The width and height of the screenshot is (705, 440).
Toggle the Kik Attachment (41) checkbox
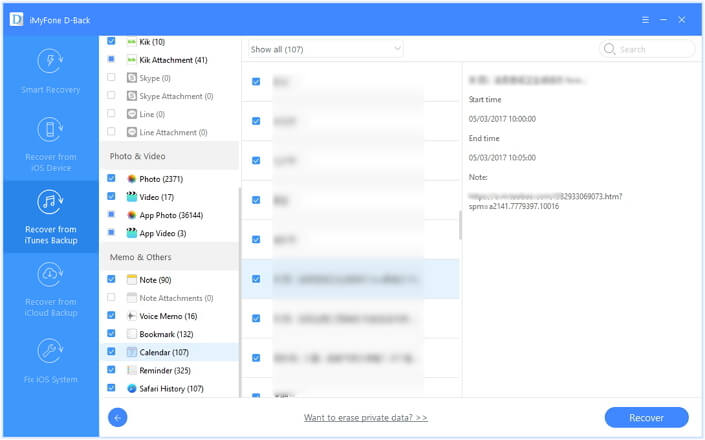[x=111, y=59]
